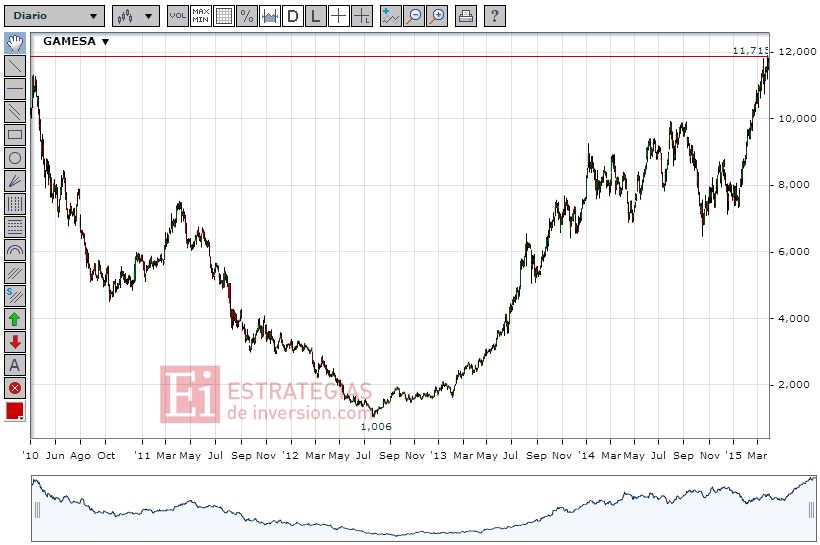The width and height of the screenshot is (820, 545).
Task: Toggle the VOL volume indicator
Action: point(178,16)
